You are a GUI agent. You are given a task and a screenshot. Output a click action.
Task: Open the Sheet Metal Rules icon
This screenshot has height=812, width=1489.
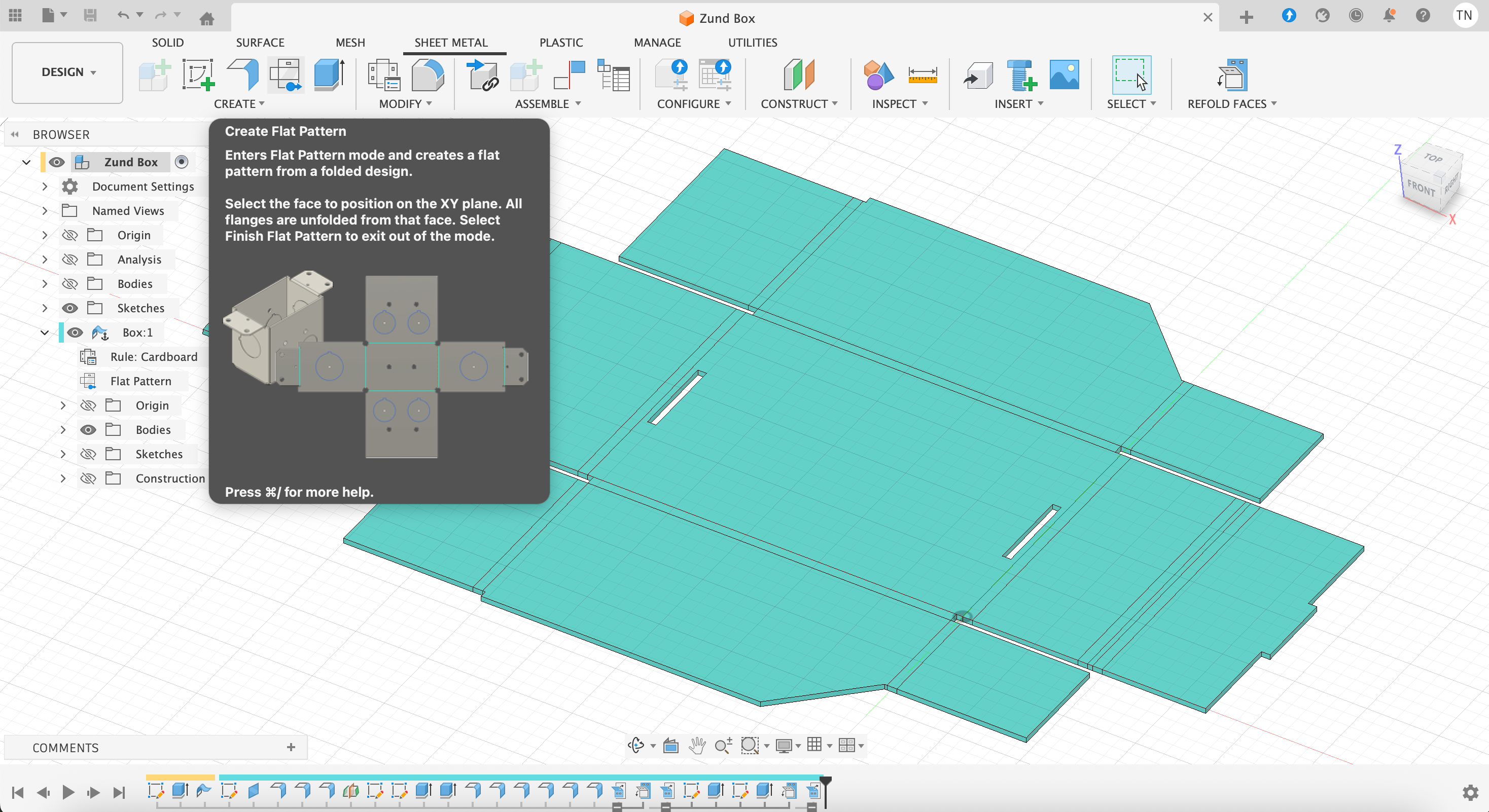click(x=384, y=75)
